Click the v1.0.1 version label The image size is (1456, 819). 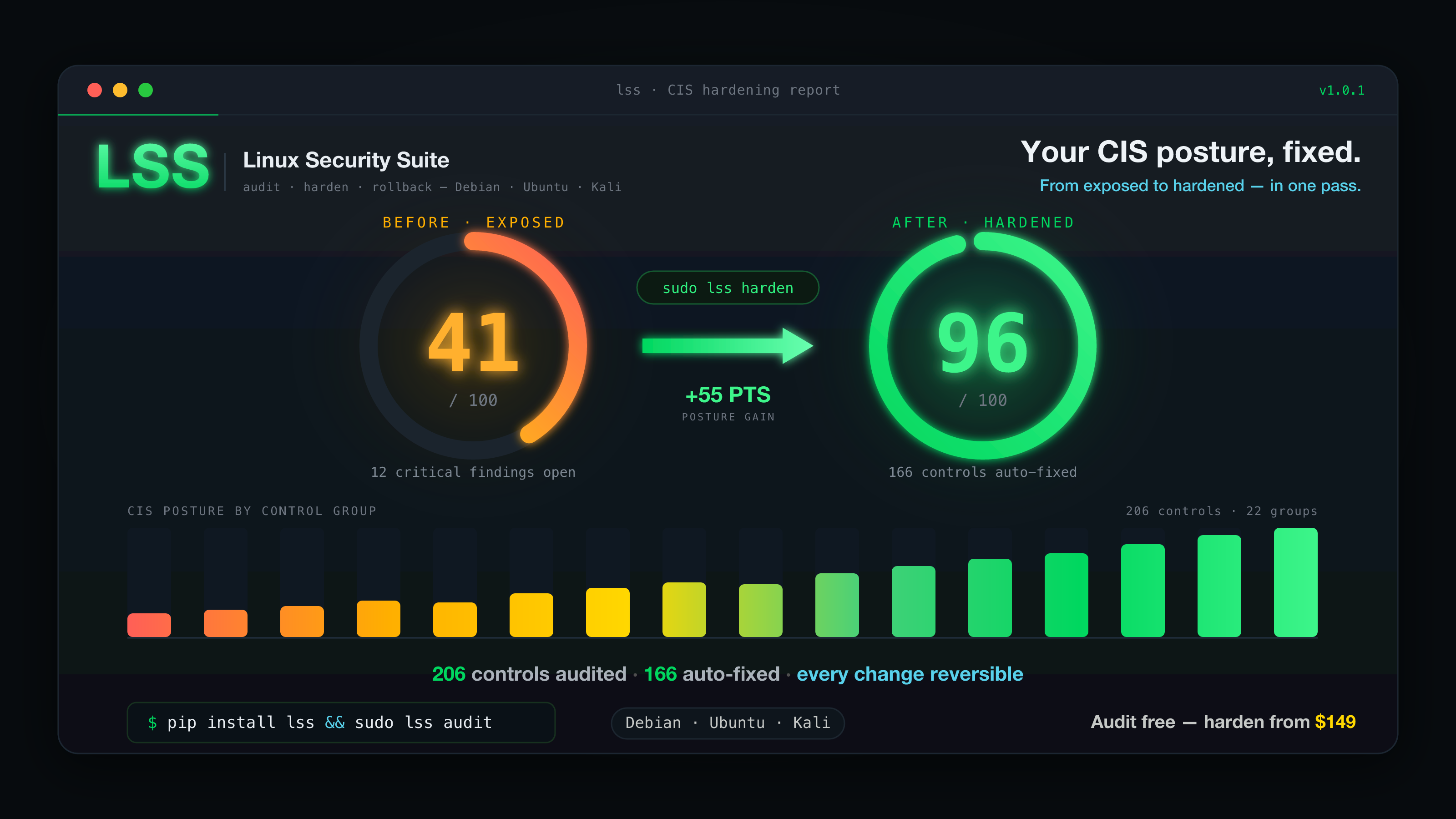pyautogui.click(x=1341, y=91)
